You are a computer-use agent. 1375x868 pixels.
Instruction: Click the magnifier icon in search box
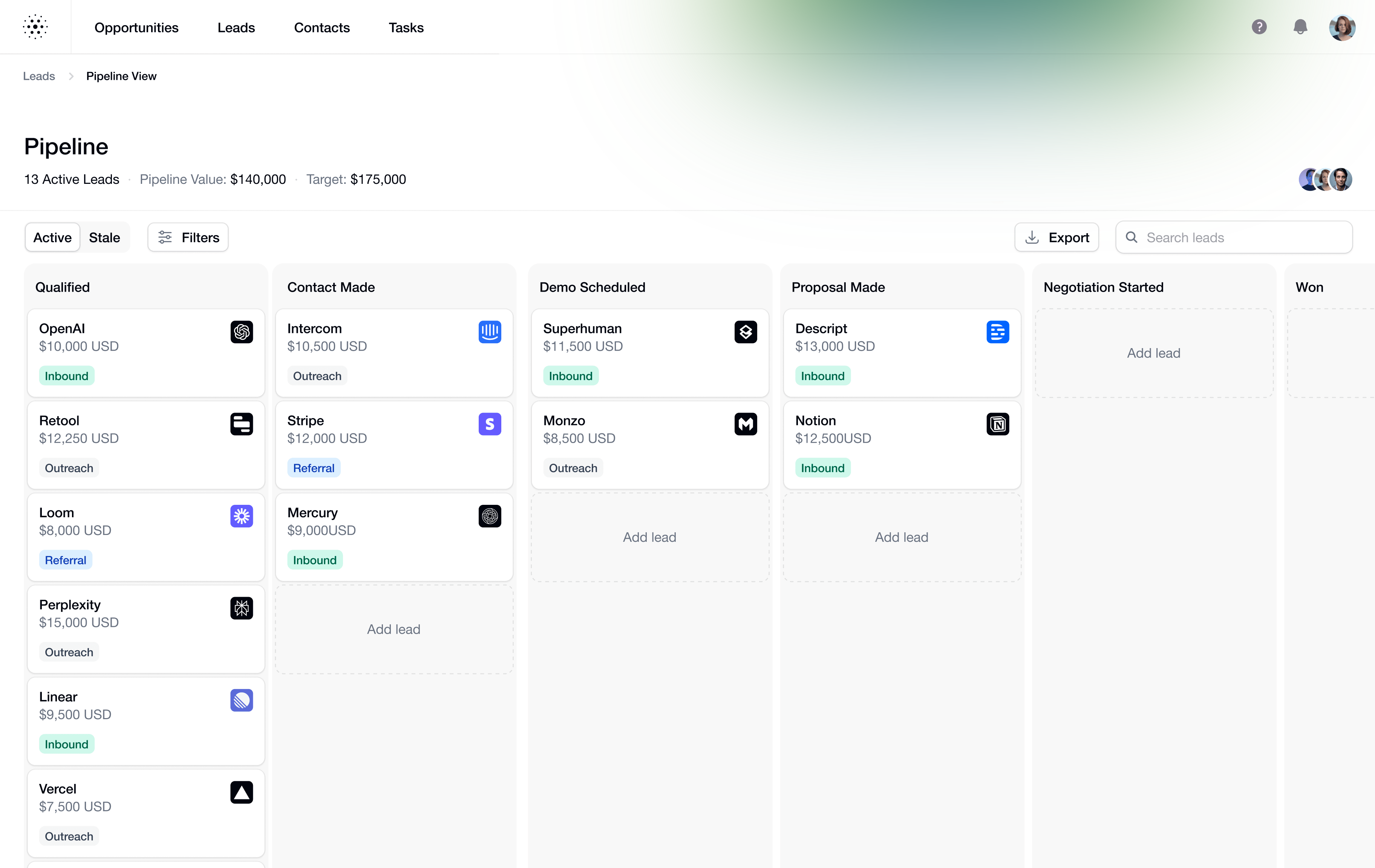[1131, 237]
